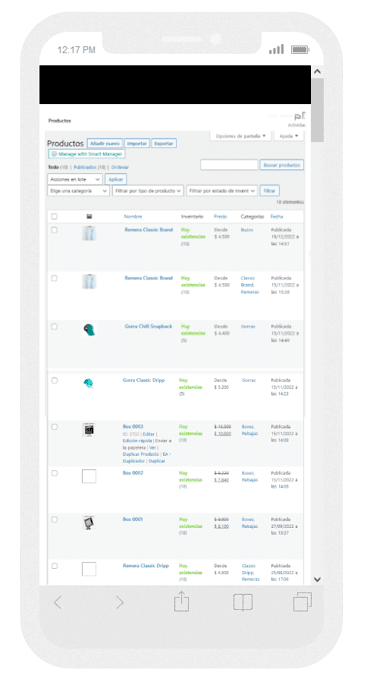Check the Remera Classic Dripp row checkbox
367x679 pixels.
click(x=54, y=566)
